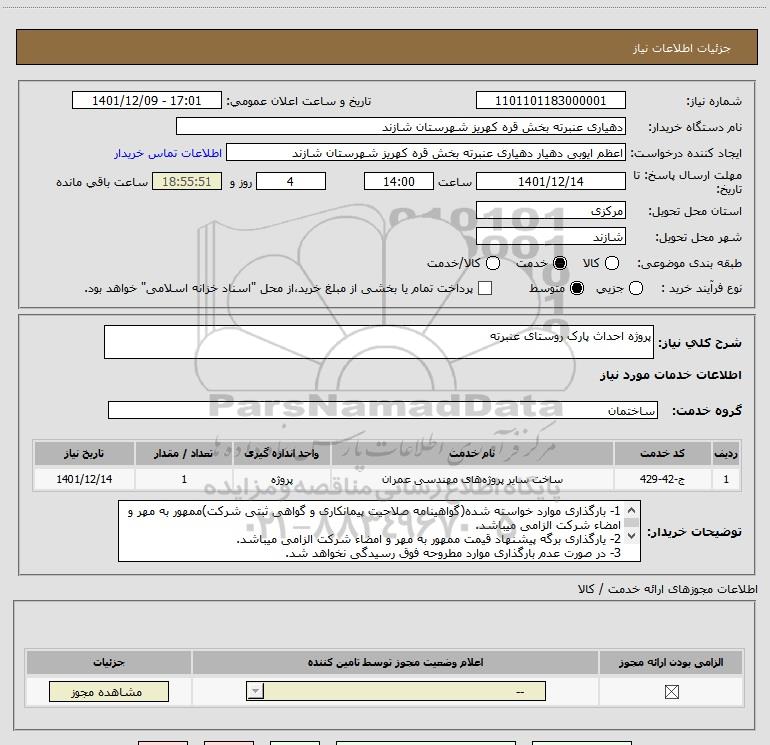Click the delivery city field شازند

coord(550,237)
